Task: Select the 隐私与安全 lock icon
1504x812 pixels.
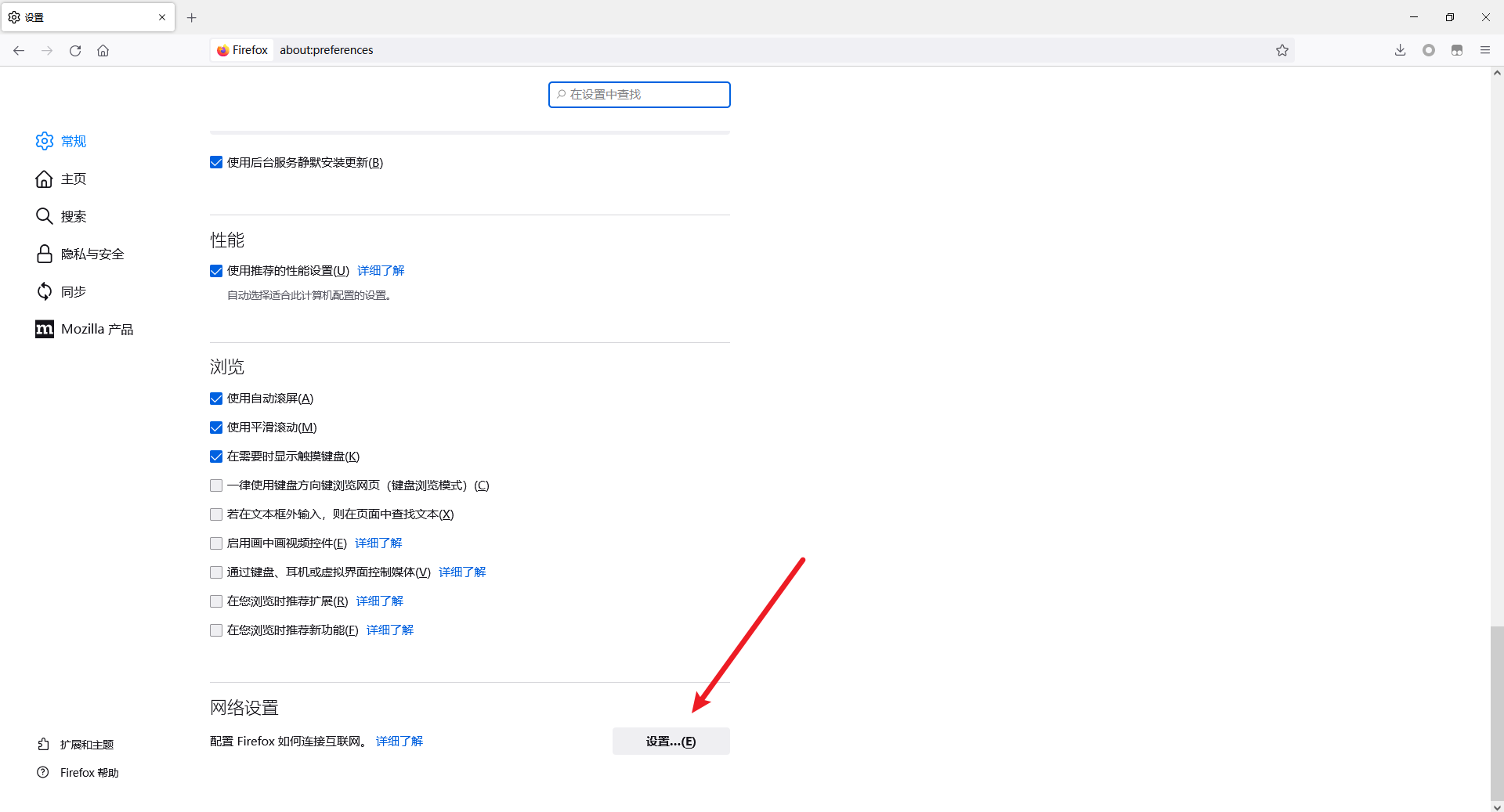Action: tap(45, 254)
